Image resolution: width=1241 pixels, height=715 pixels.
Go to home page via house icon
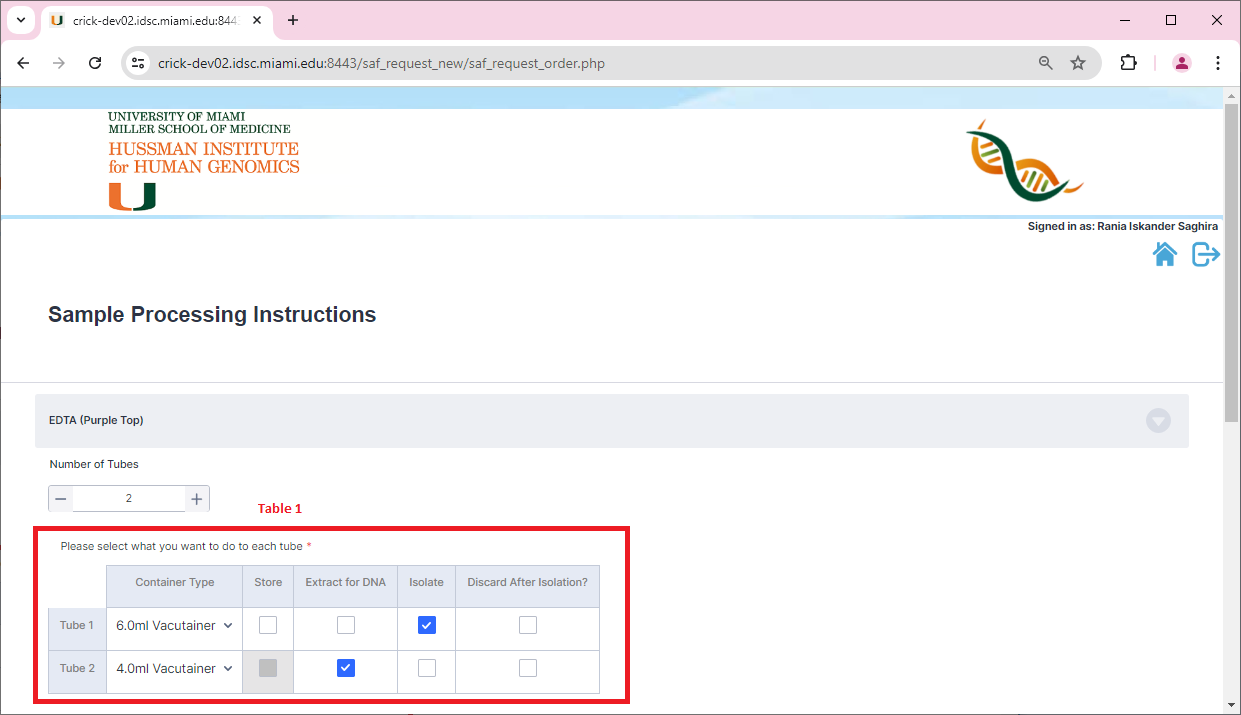(x=1164, y=255)
